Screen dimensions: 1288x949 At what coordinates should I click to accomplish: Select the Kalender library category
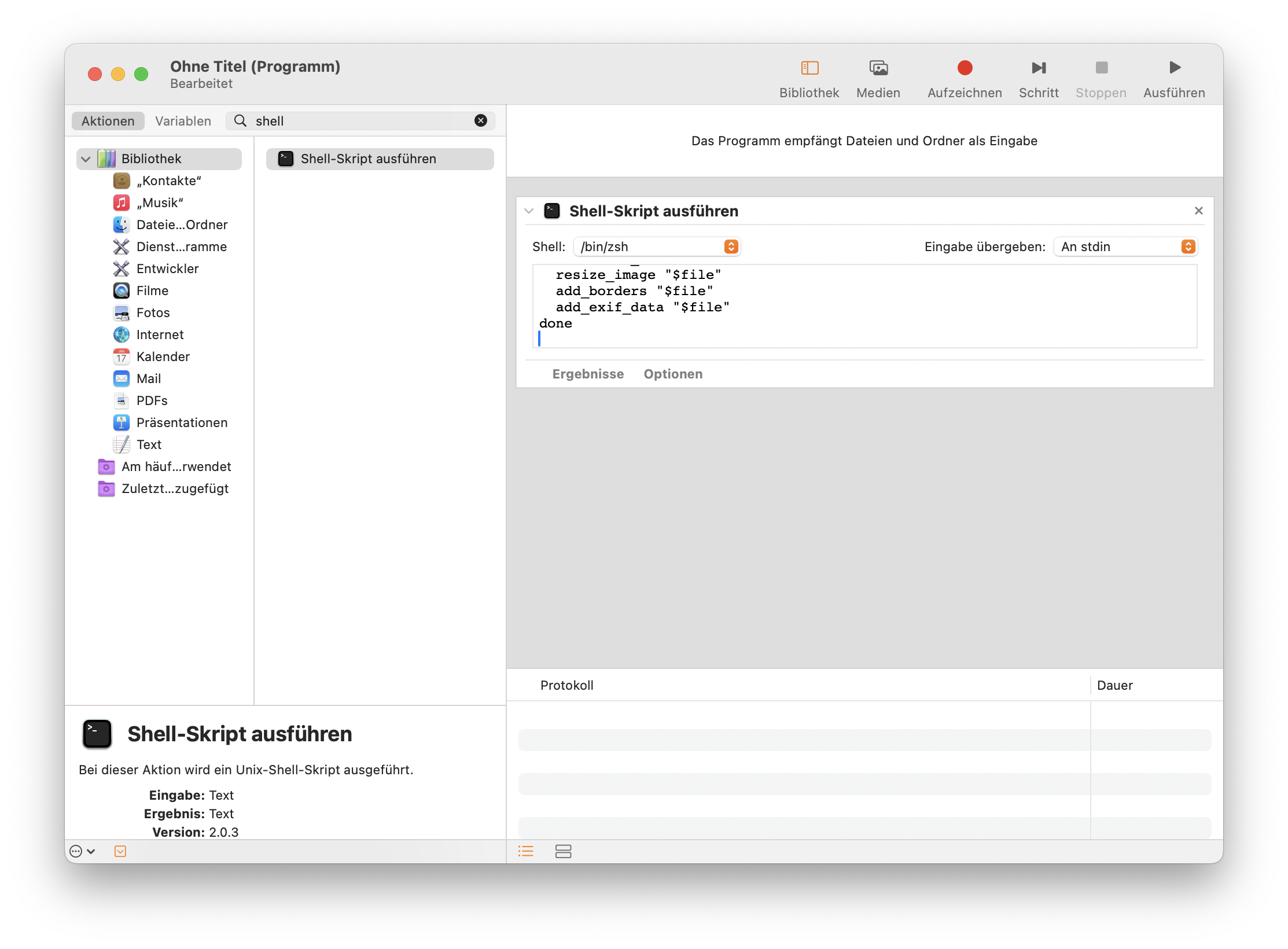pos(163,357)
